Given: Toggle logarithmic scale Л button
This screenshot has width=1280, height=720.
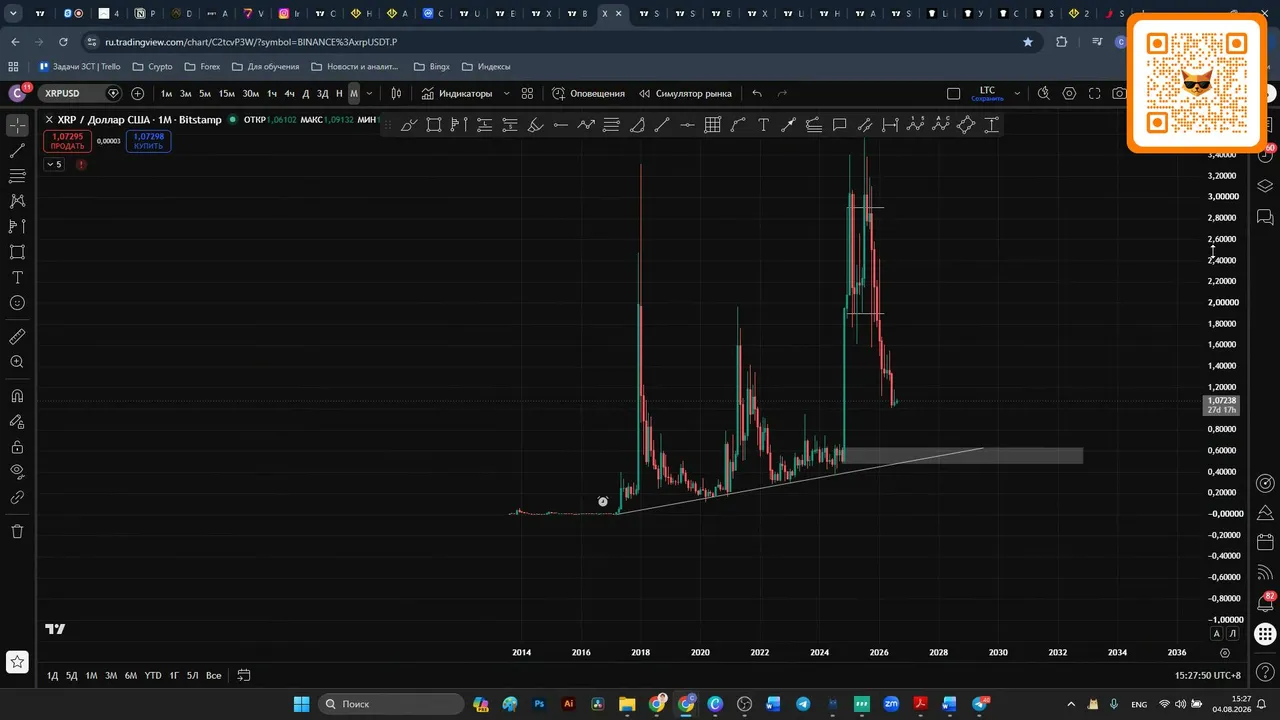Looking at the screenshot, I should coord(1232,633).
